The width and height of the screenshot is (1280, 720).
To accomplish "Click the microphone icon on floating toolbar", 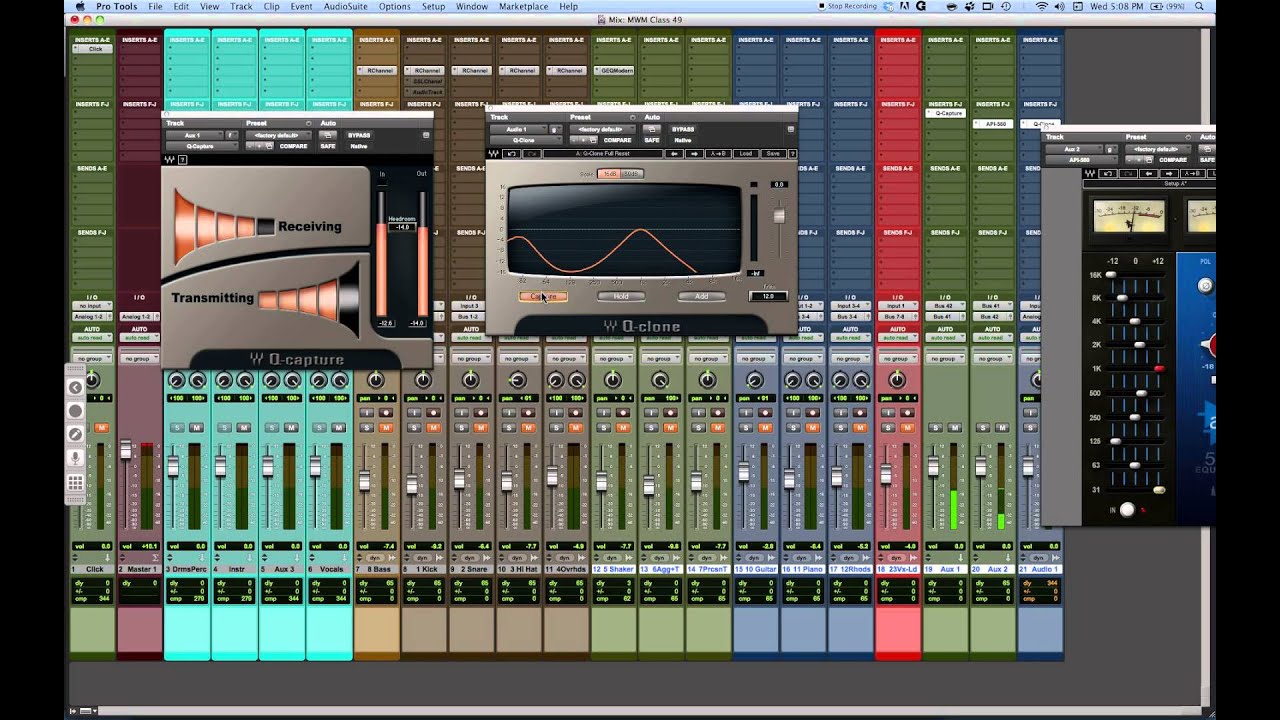I will pyautogui.click(x=75, y=459).
